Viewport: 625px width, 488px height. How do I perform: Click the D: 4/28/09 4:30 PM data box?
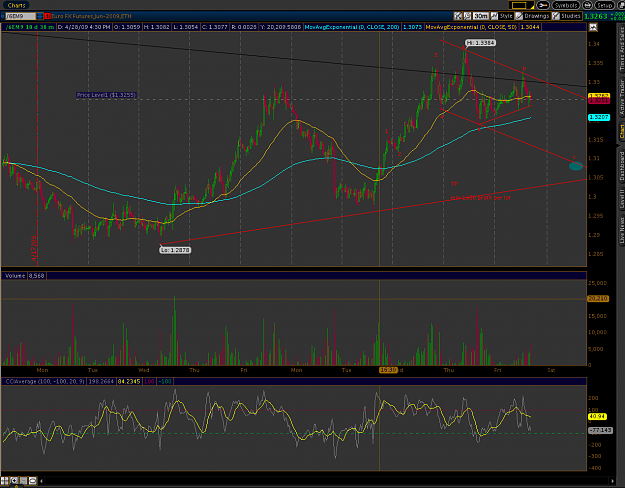84,27
